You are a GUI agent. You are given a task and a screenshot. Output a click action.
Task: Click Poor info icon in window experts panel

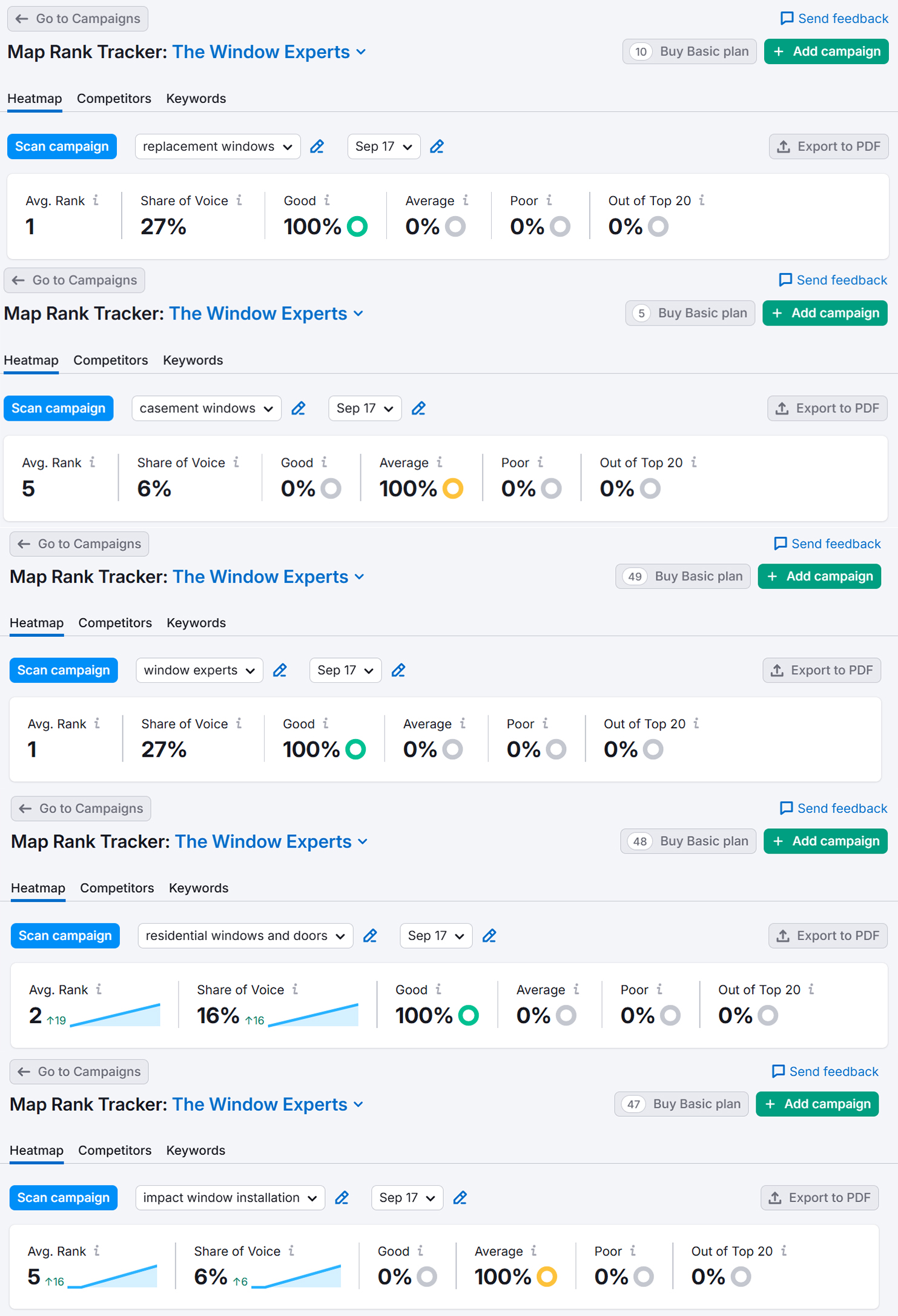click(x=546, y=723)
